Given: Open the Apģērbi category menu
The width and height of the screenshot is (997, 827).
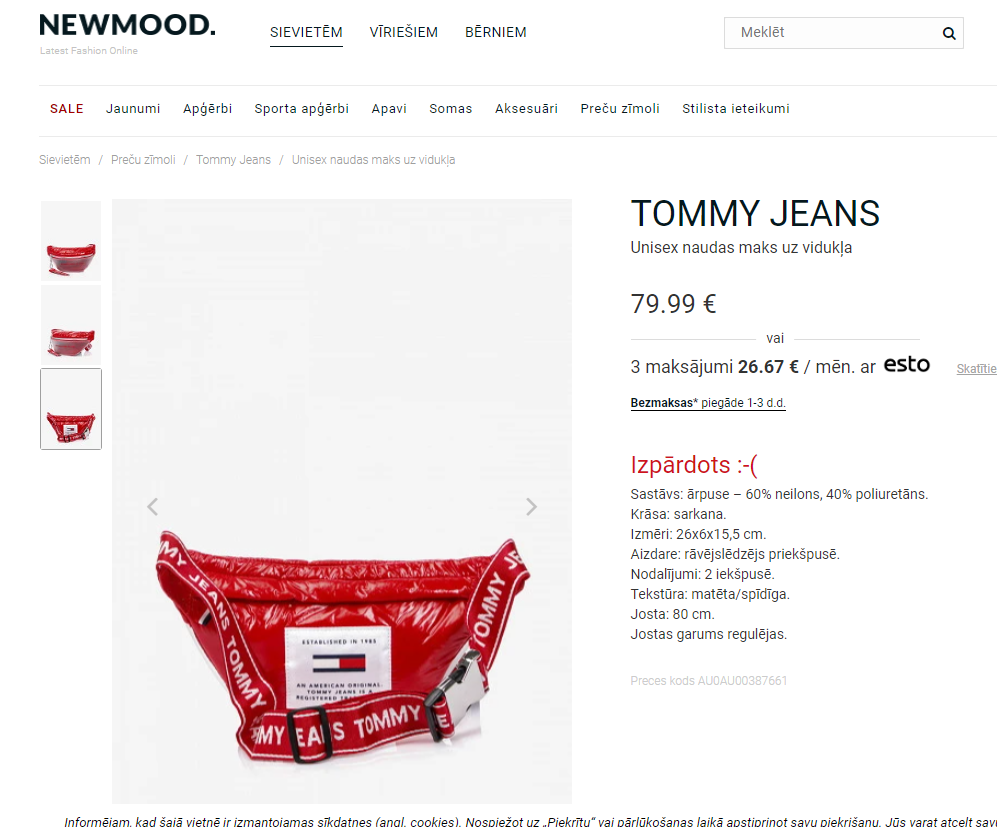Looking at the screenshot, I should (207, 109).
